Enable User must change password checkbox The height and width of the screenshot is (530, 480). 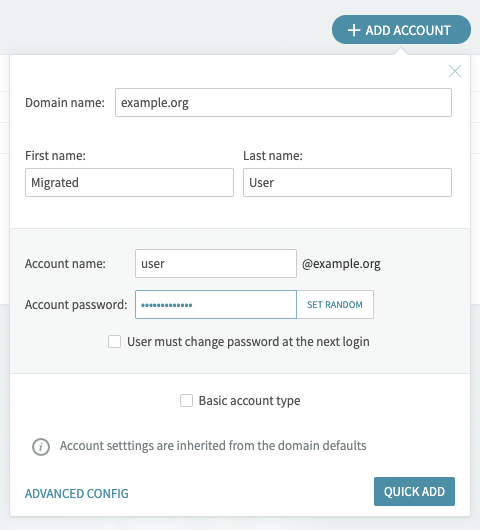point(115,341)
